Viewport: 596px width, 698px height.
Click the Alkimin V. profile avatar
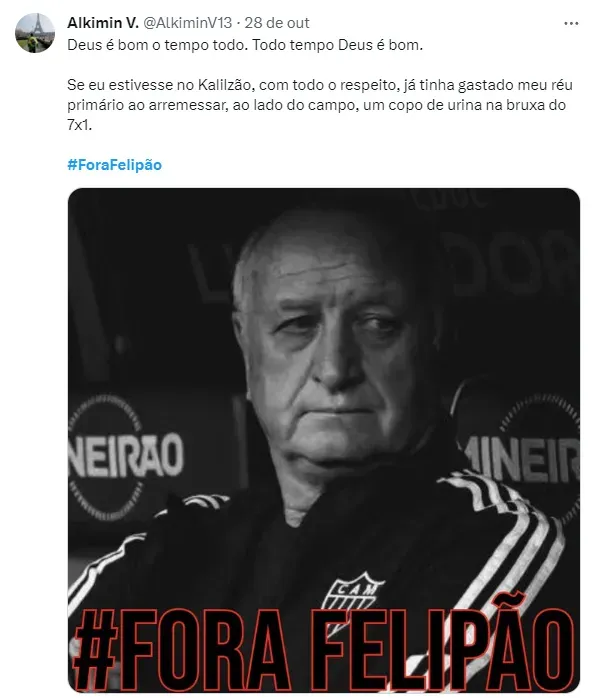point(35,33)
